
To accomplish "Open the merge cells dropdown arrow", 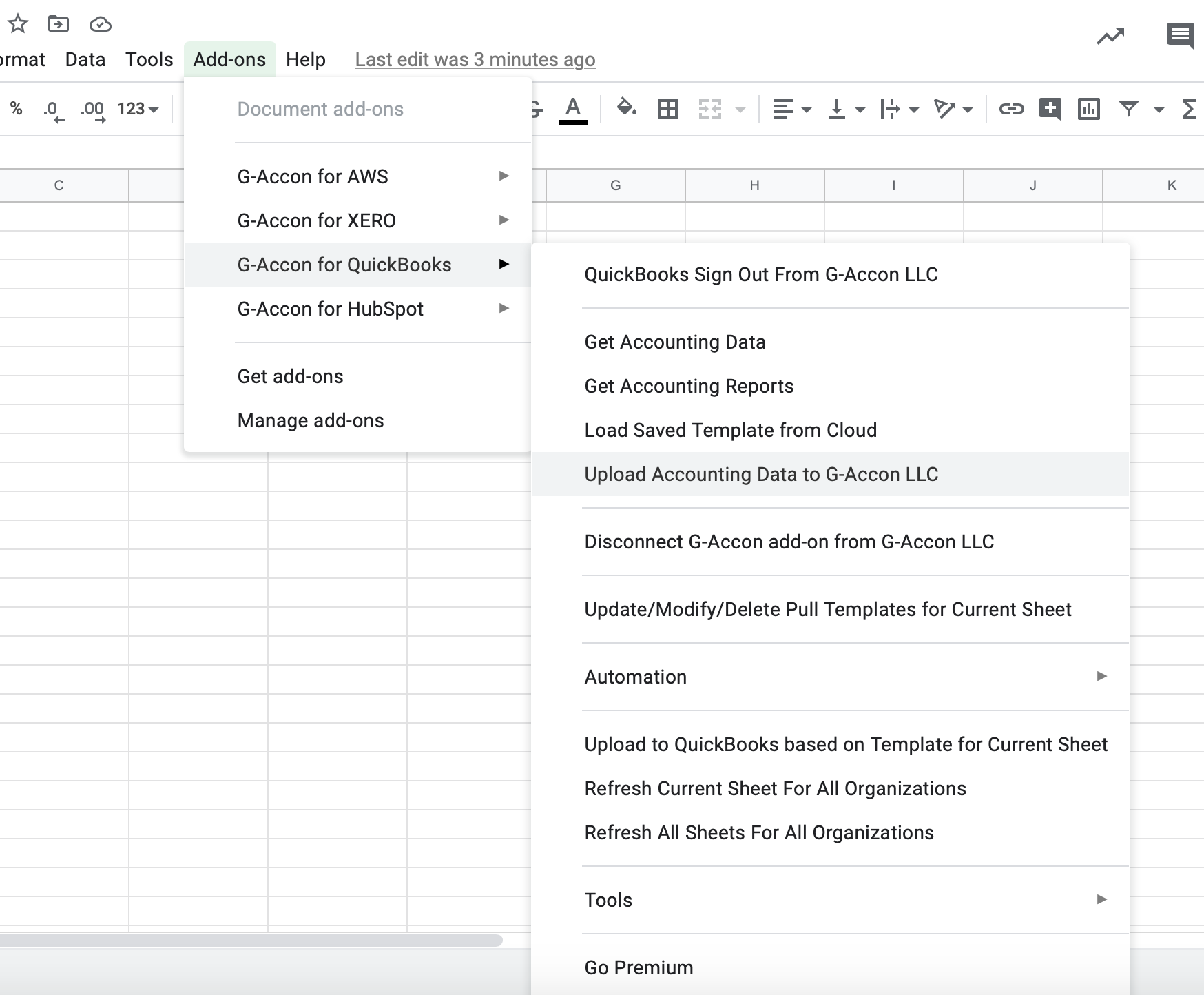I will 740,110.
